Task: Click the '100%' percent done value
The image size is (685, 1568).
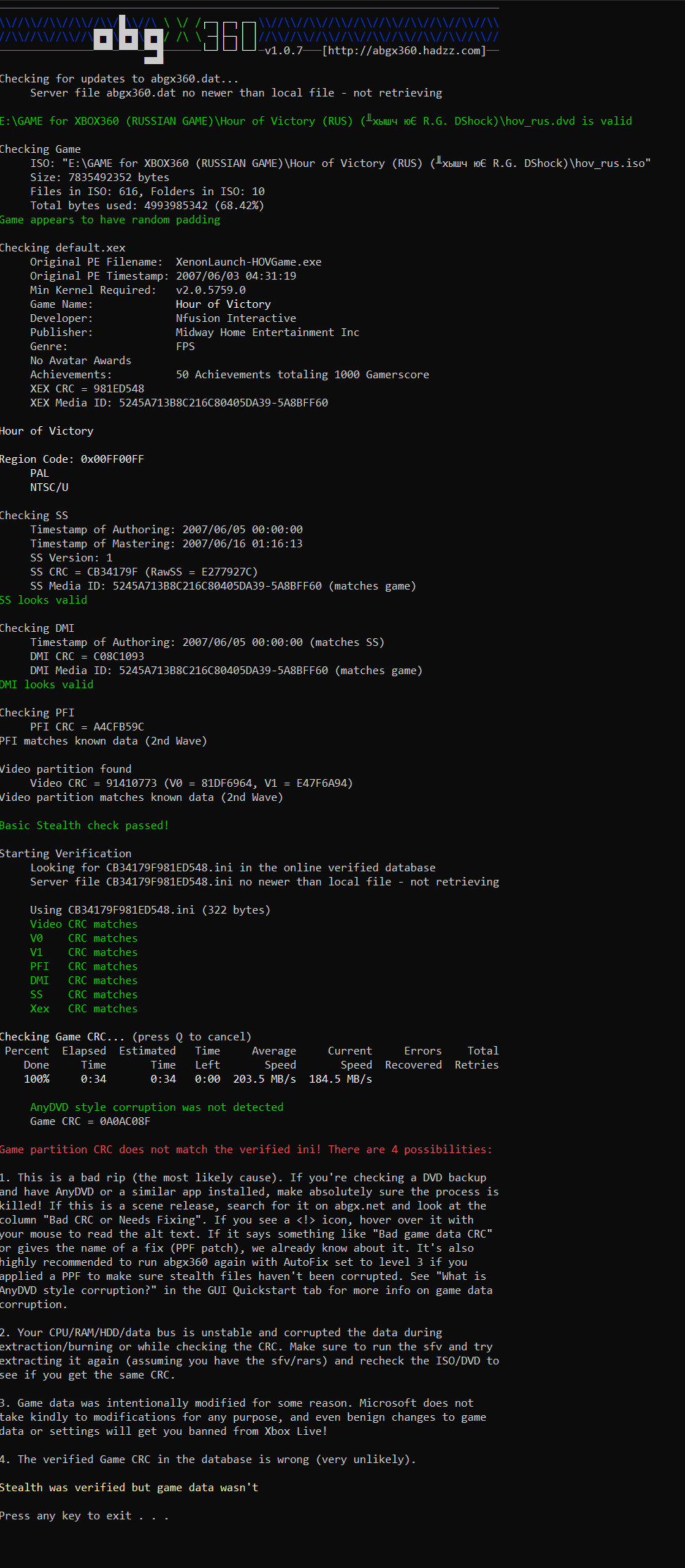Action: [x=37, y=1079]
